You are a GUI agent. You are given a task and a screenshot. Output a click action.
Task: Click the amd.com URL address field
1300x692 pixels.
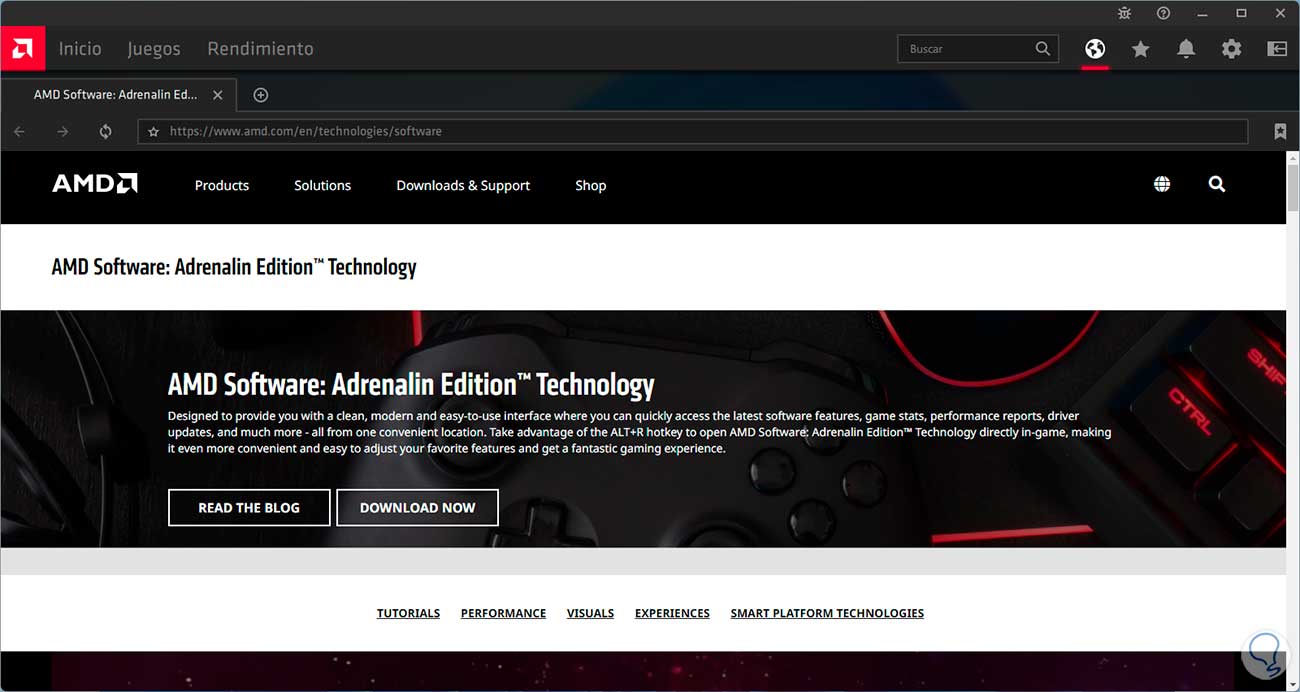693,131
